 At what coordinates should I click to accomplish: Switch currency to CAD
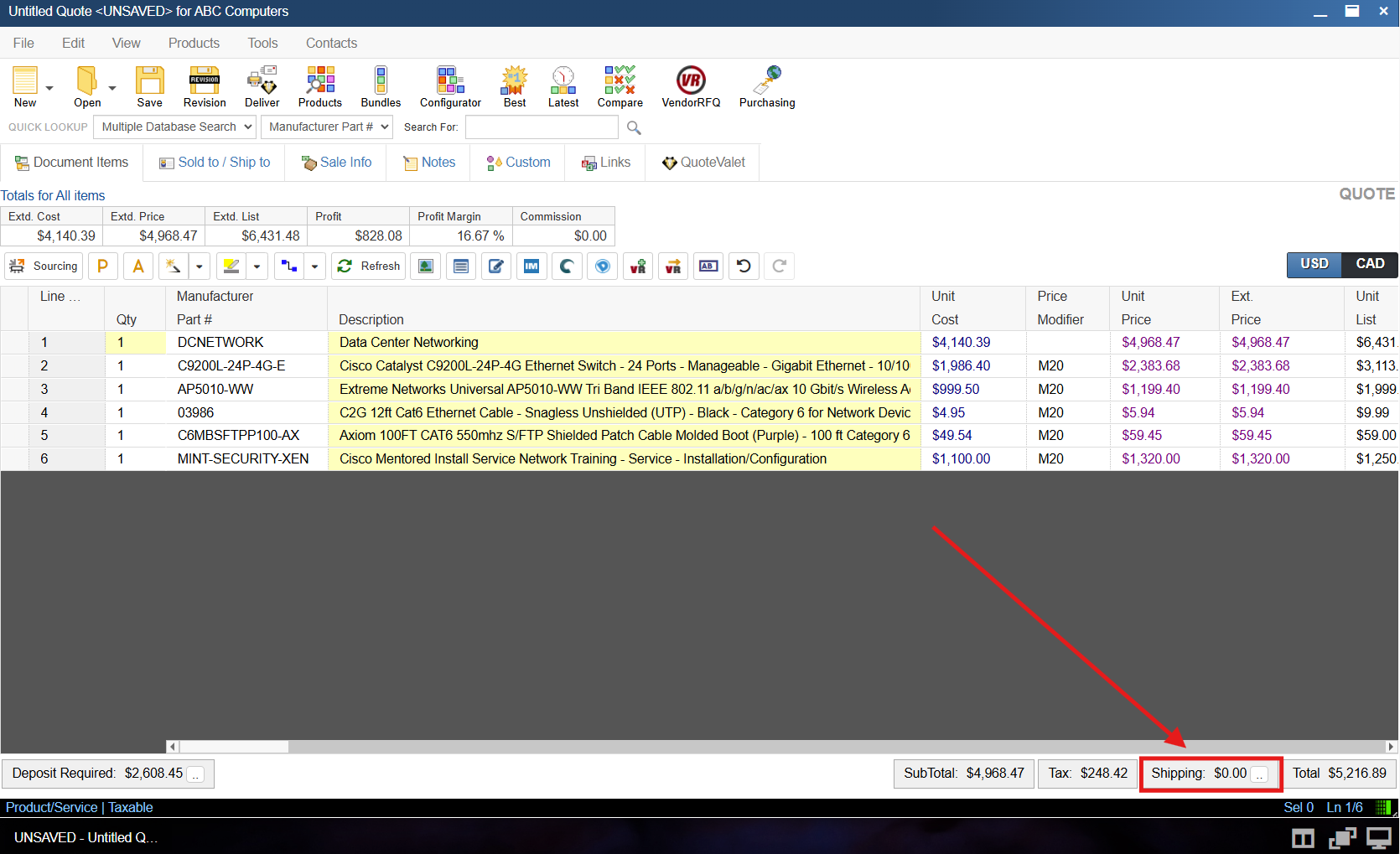pyautogui.click(x=1370, y=264)
